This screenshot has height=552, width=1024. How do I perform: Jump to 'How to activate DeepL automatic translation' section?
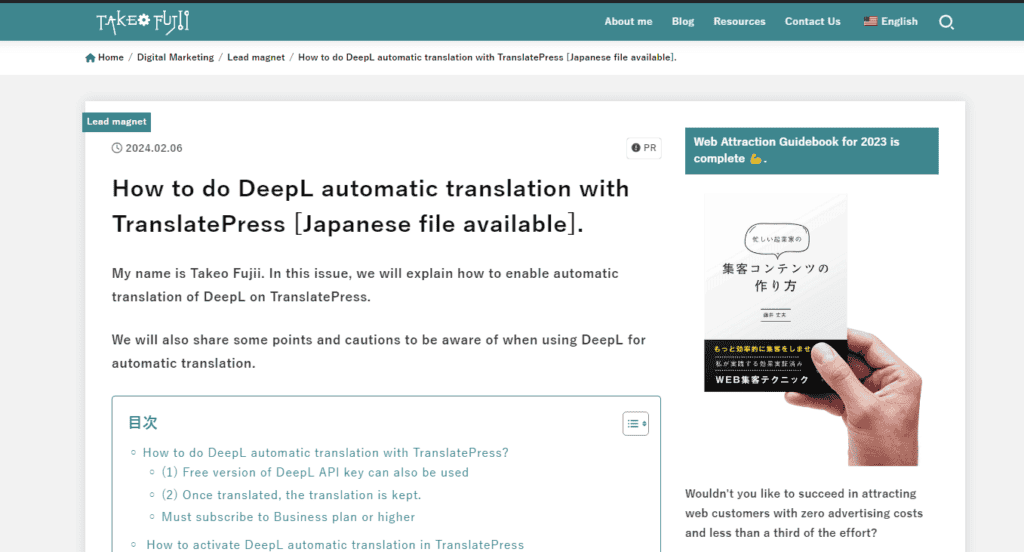click(x=335, y=545)
